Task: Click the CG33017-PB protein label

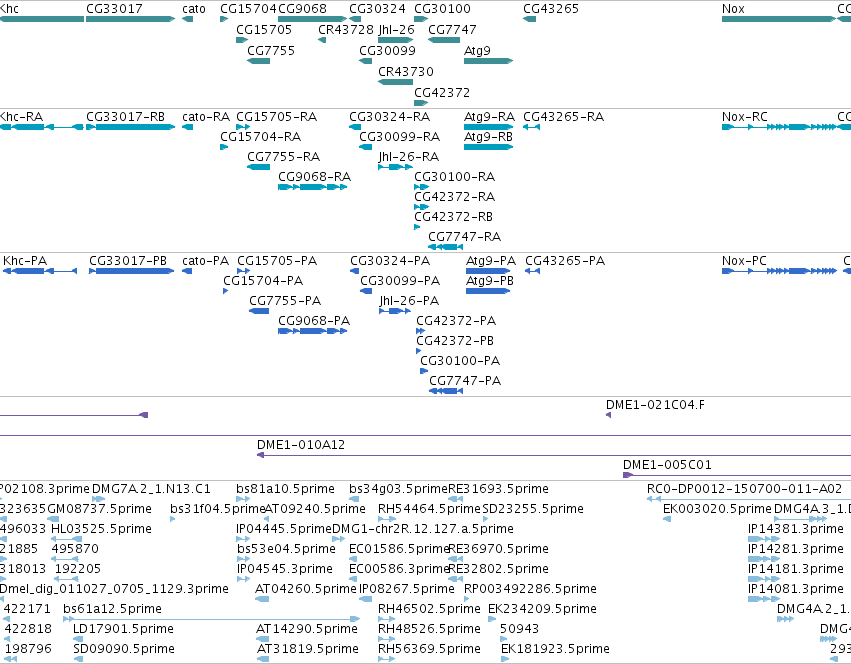Action: click(x=128, y=261)
